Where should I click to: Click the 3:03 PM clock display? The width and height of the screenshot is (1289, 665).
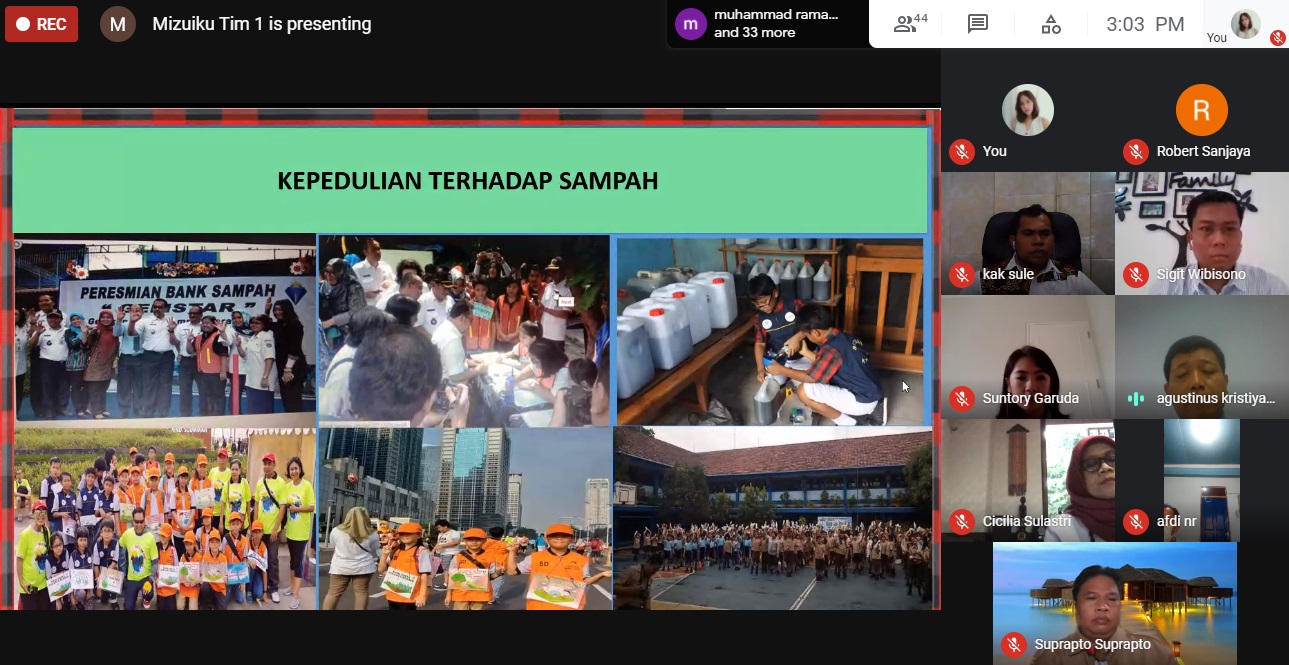(x=1145, y=25)
